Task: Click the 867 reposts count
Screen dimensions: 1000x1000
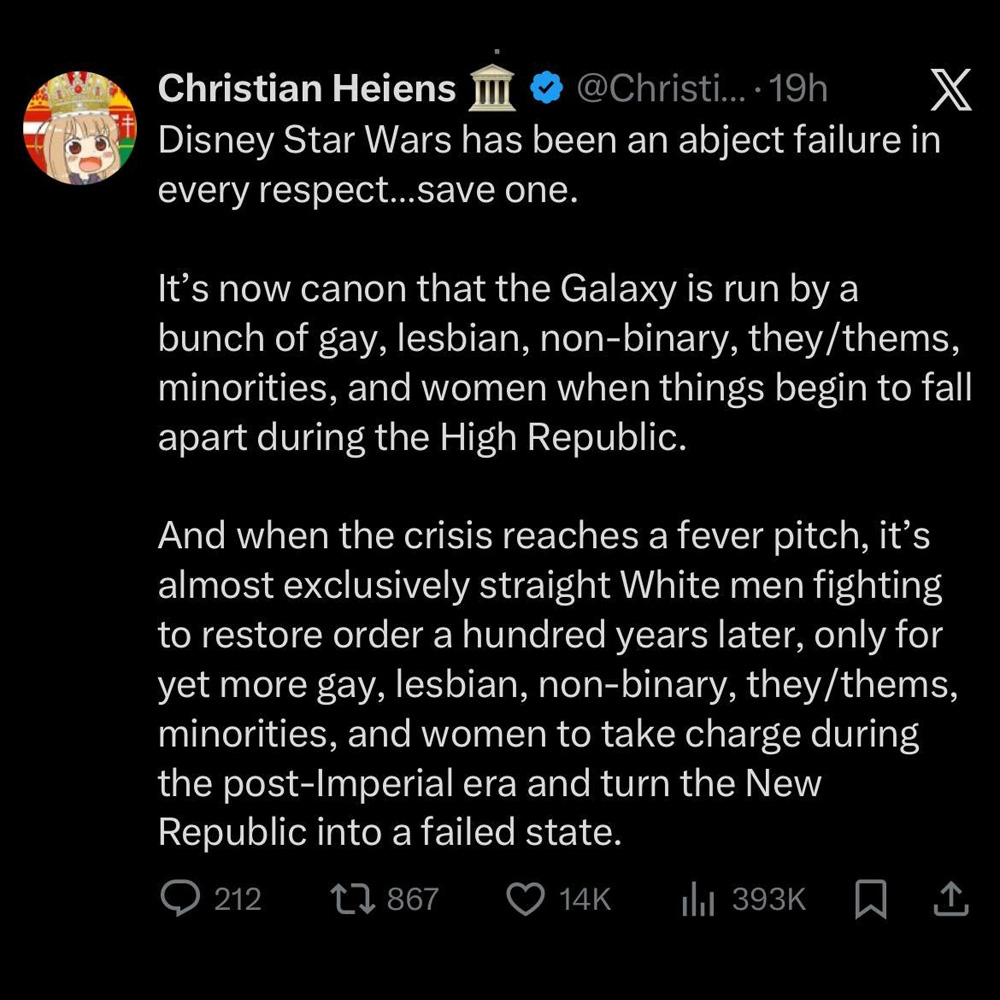Action: (x=412, y=899)
